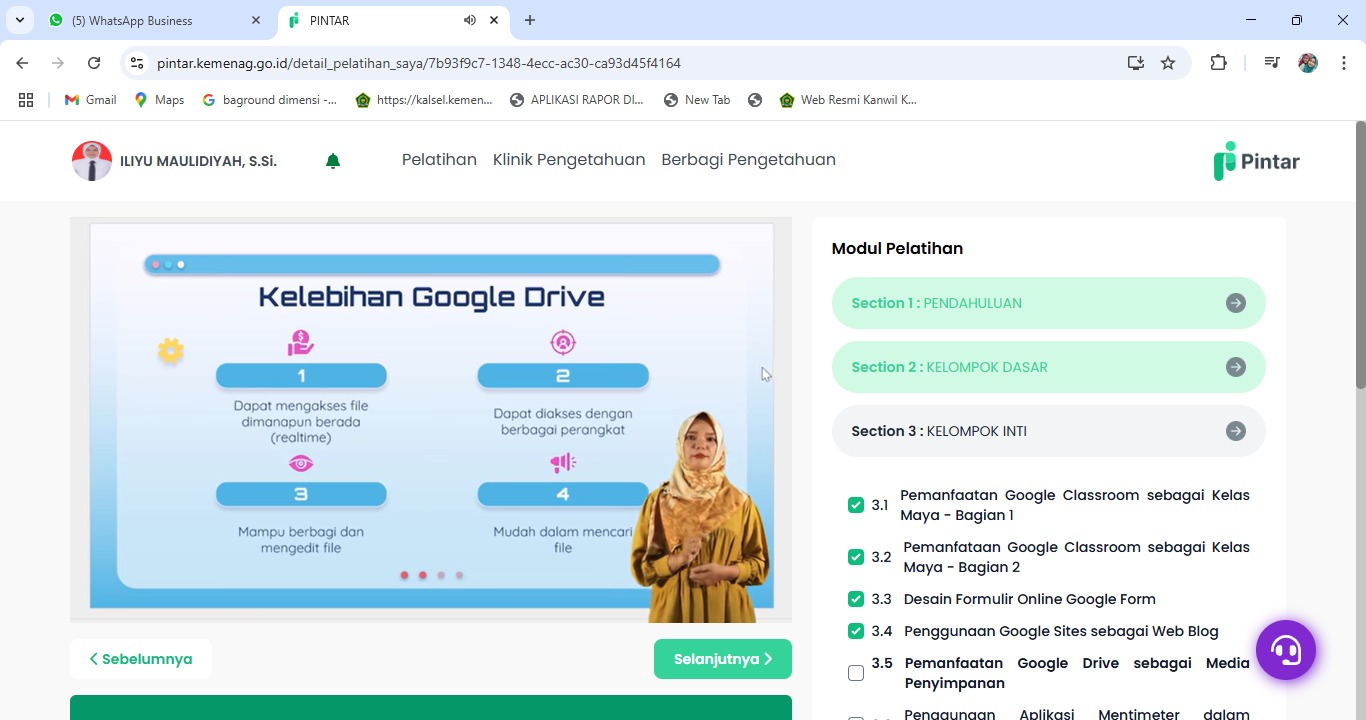Bookmark this page with the star icon

[1168, 63]
